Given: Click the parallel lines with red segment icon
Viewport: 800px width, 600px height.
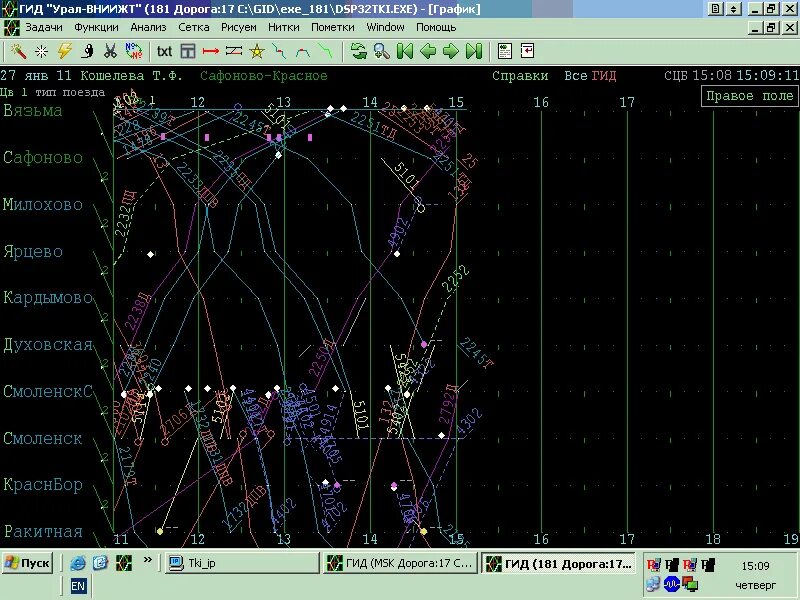Looking at the screenshot, I should tap(234, 51).
